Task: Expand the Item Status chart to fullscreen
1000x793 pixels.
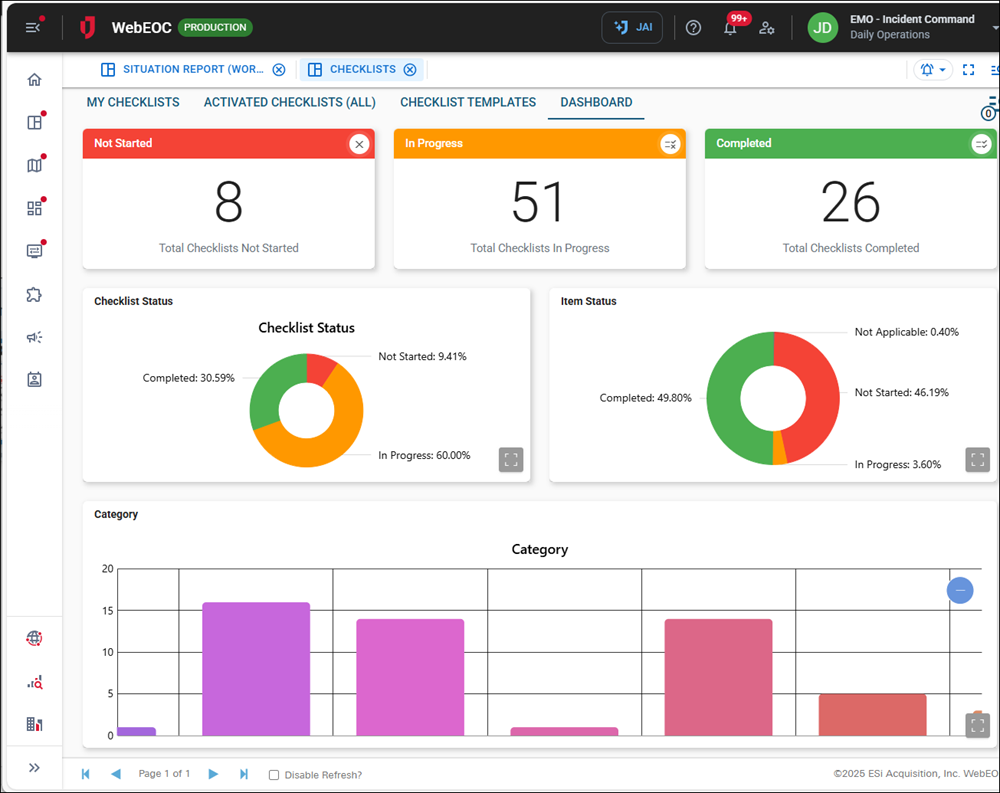Action: click(x=977, y=460)
